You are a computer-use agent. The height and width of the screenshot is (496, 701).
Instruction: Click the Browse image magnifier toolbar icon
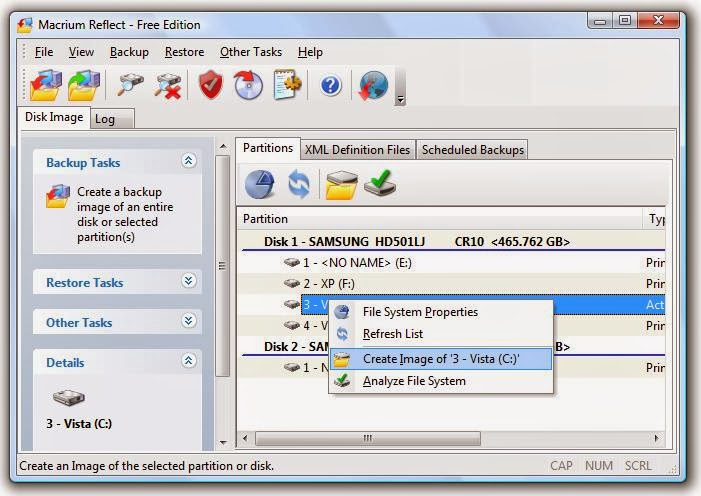(x=130, y=85)
